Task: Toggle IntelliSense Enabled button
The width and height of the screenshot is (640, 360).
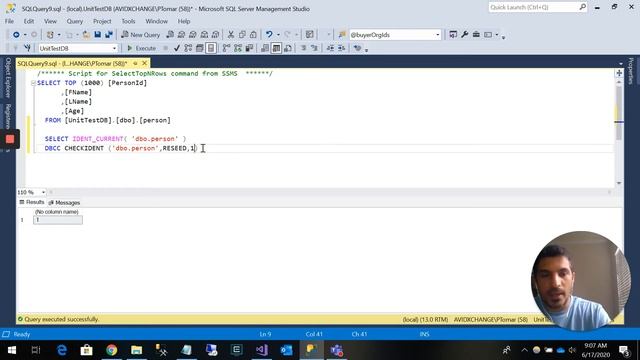Action: [x=211, y=48]
